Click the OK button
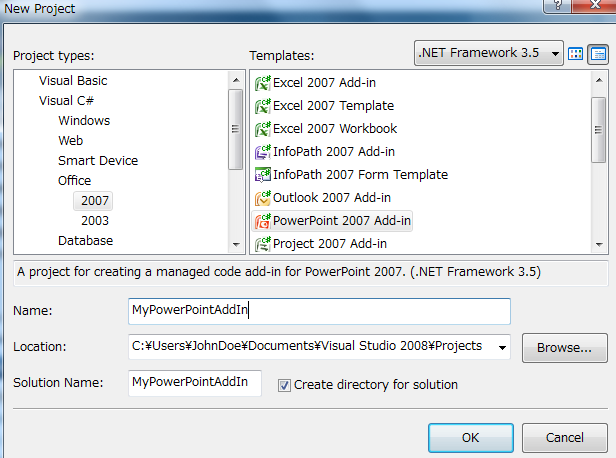Image resolution: width=616 pixels, height=458 pixels. (x=471, y=438)
